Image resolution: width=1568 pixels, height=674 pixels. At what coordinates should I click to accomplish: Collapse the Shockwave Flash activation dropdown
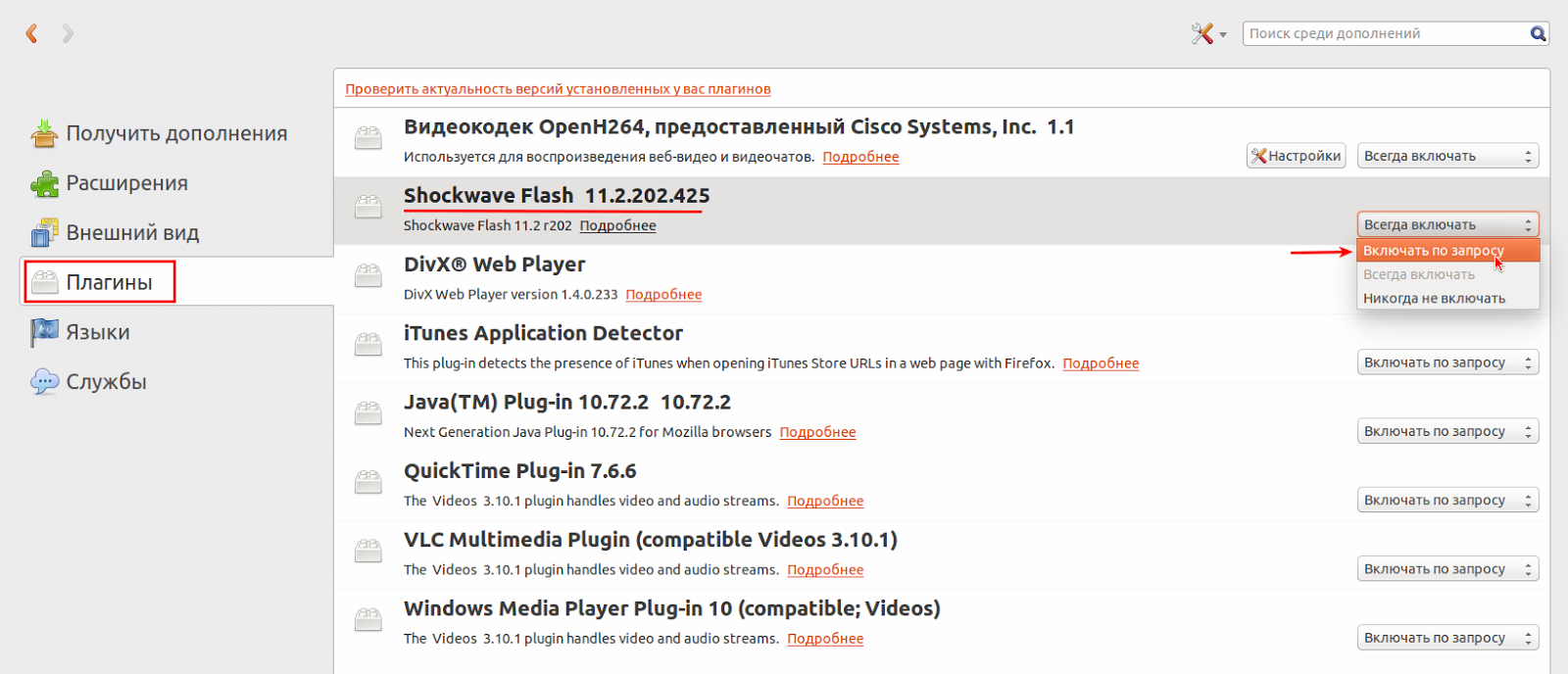tap(1447, 224)
